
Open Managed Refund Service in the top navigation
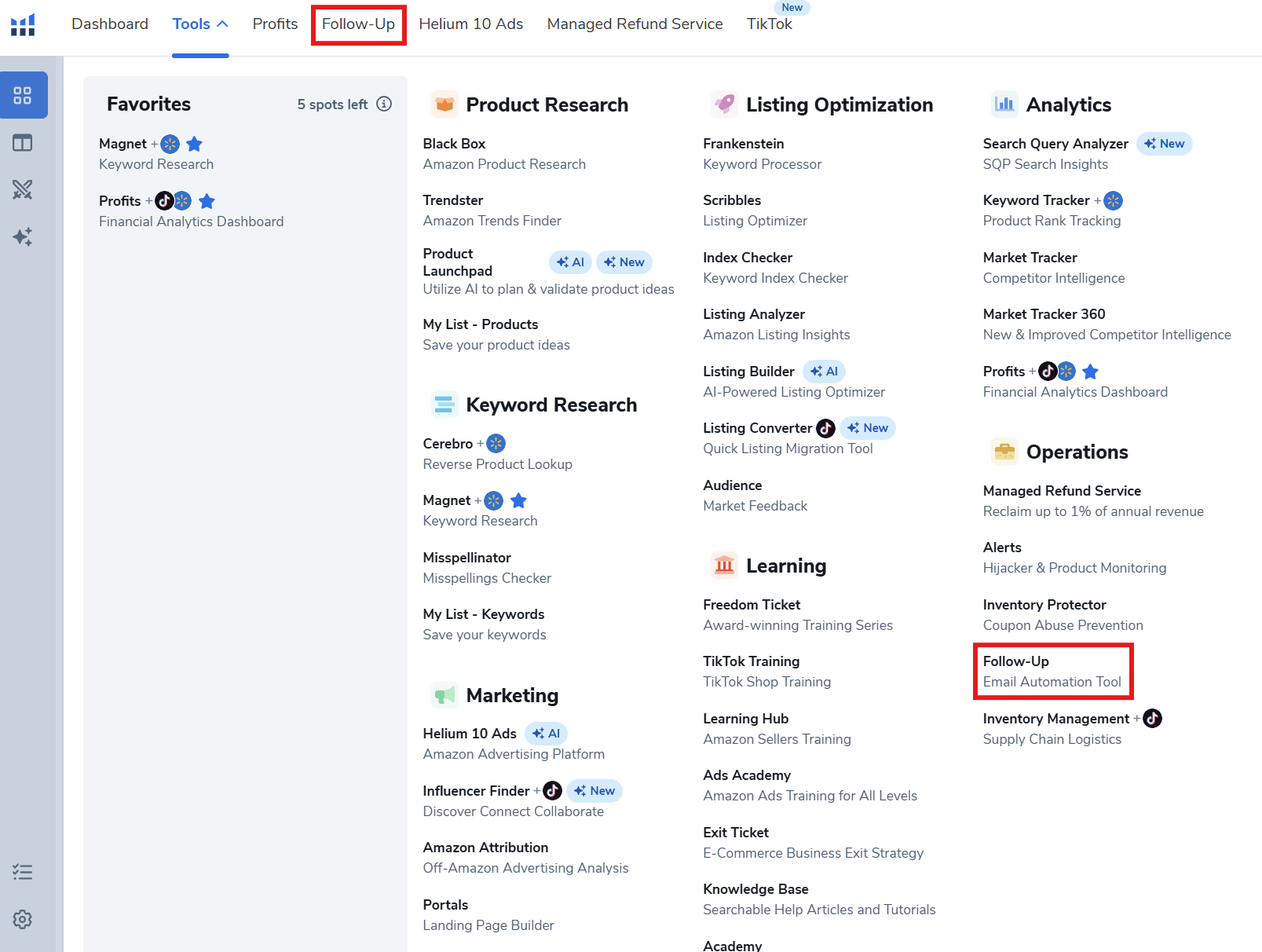coord(635,24)
